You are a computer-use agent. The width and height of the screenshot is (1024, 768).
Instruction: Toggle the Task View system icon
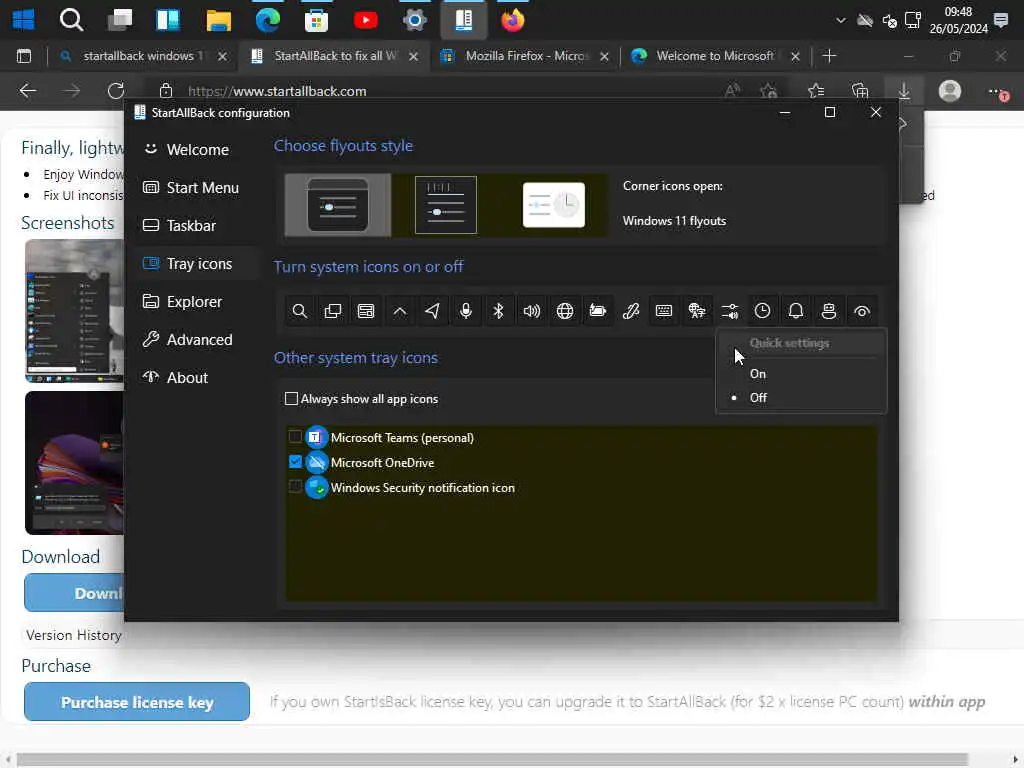(x=332, y=311)
